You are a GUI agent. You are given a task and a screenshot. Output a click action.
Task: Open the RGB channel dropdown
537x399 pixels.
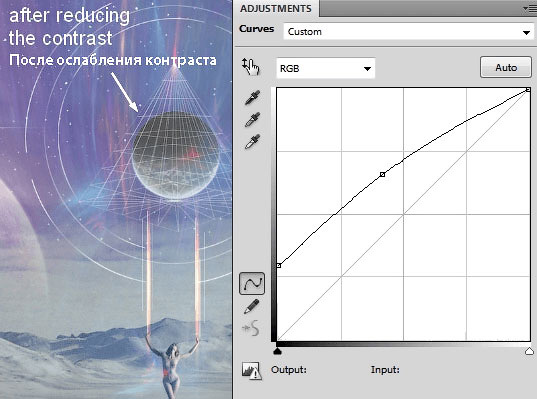(x=325, y=68)
